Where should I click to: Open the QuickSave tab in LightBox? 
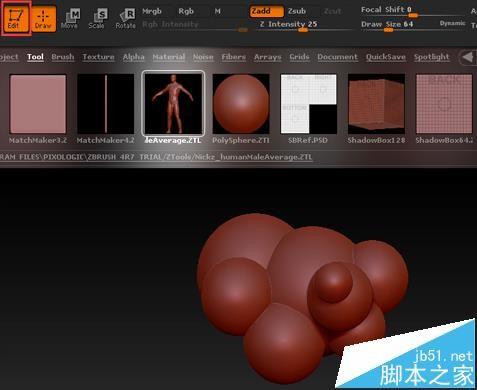[x=386, y=57]
